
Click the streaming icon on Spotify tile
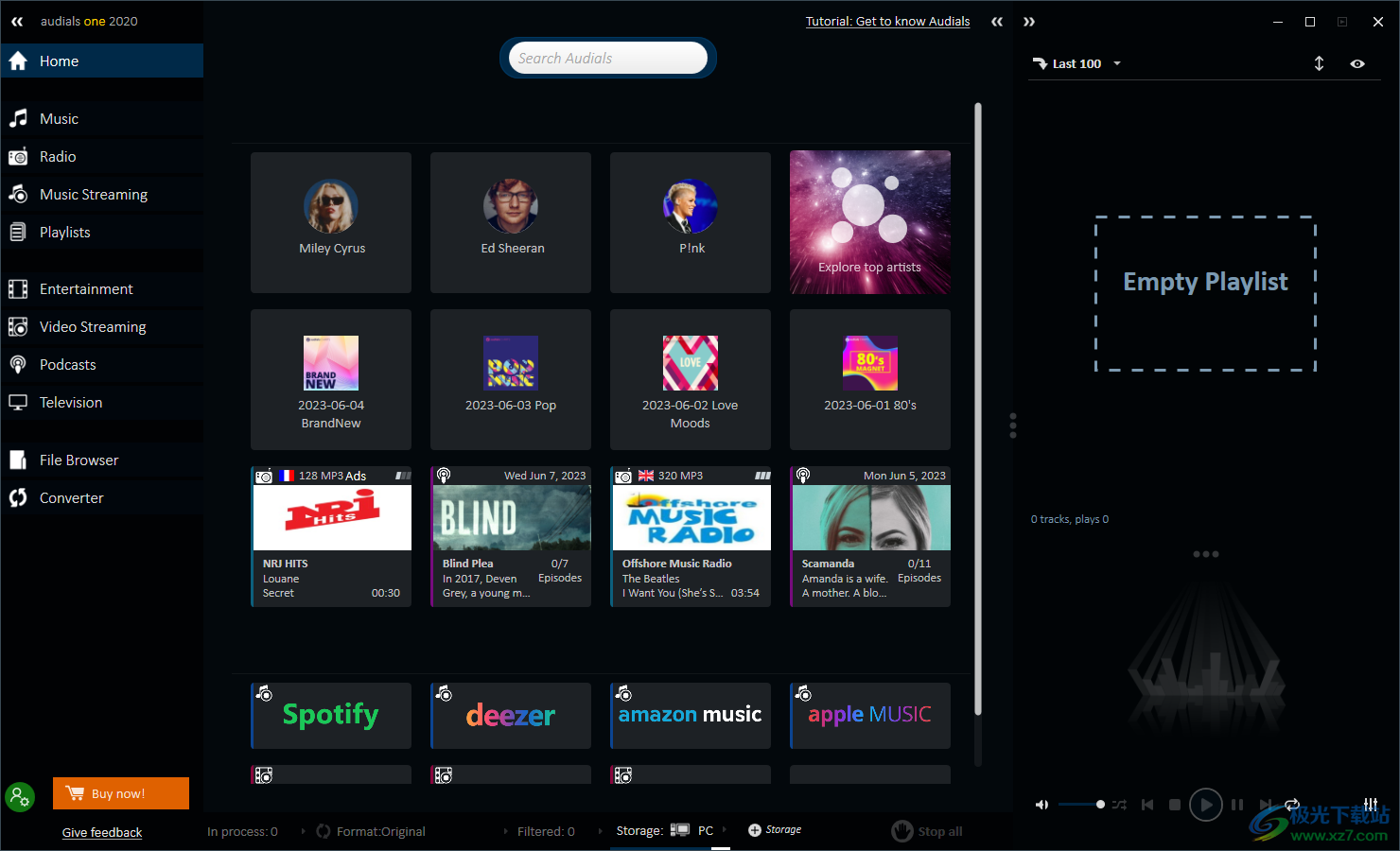[x=264, y=694]
